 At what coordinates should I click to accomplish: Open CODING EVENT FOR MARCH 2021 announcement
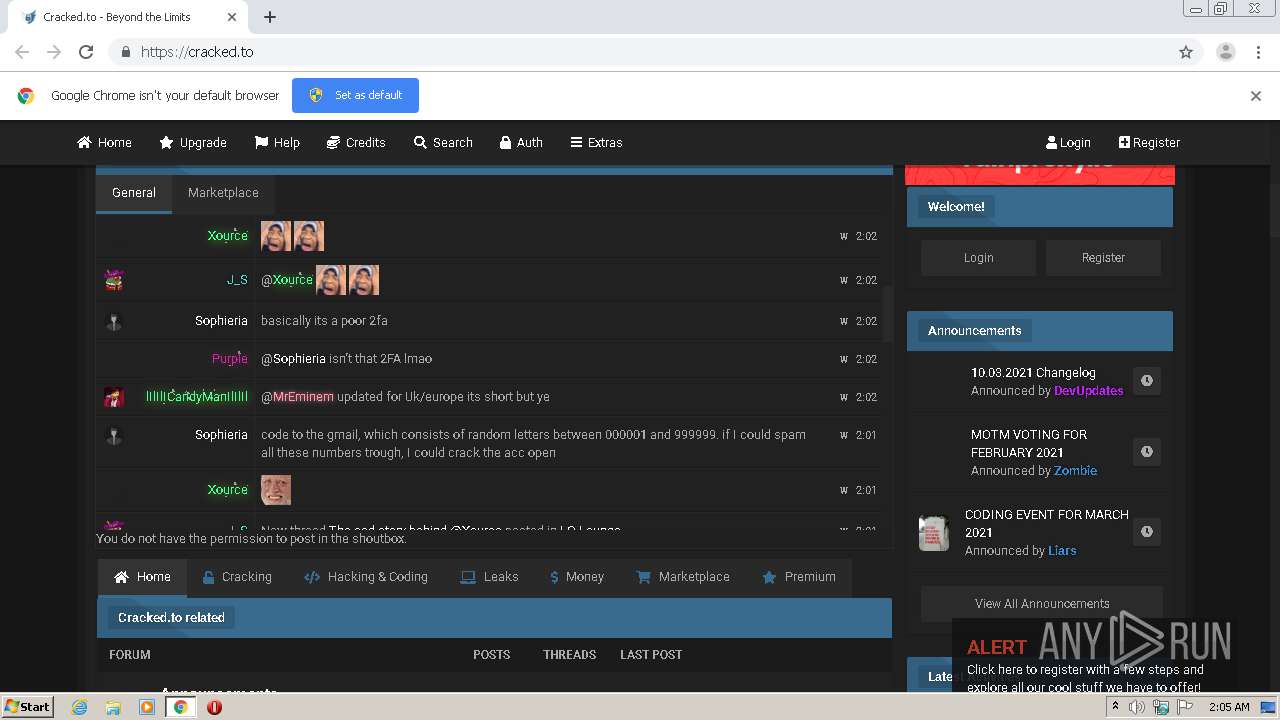pos(1046,523)
